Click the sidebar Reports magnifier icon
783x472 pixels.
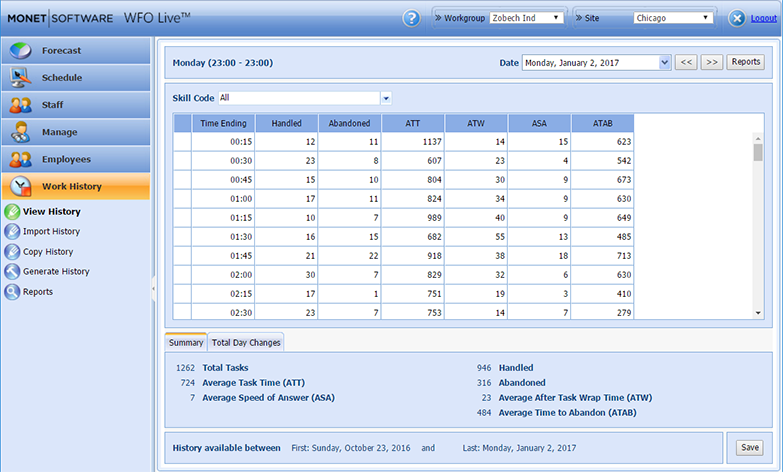pos(12,292)
